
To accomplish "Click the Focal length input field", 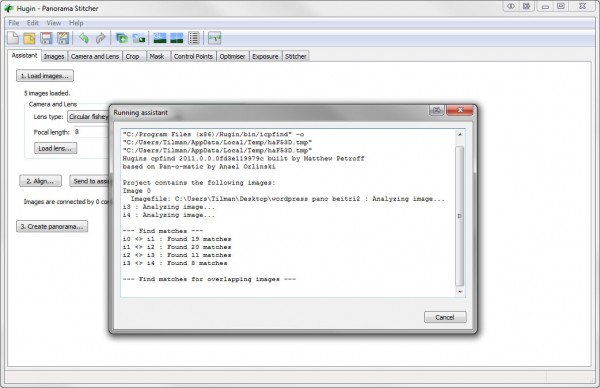I will 91,132.
